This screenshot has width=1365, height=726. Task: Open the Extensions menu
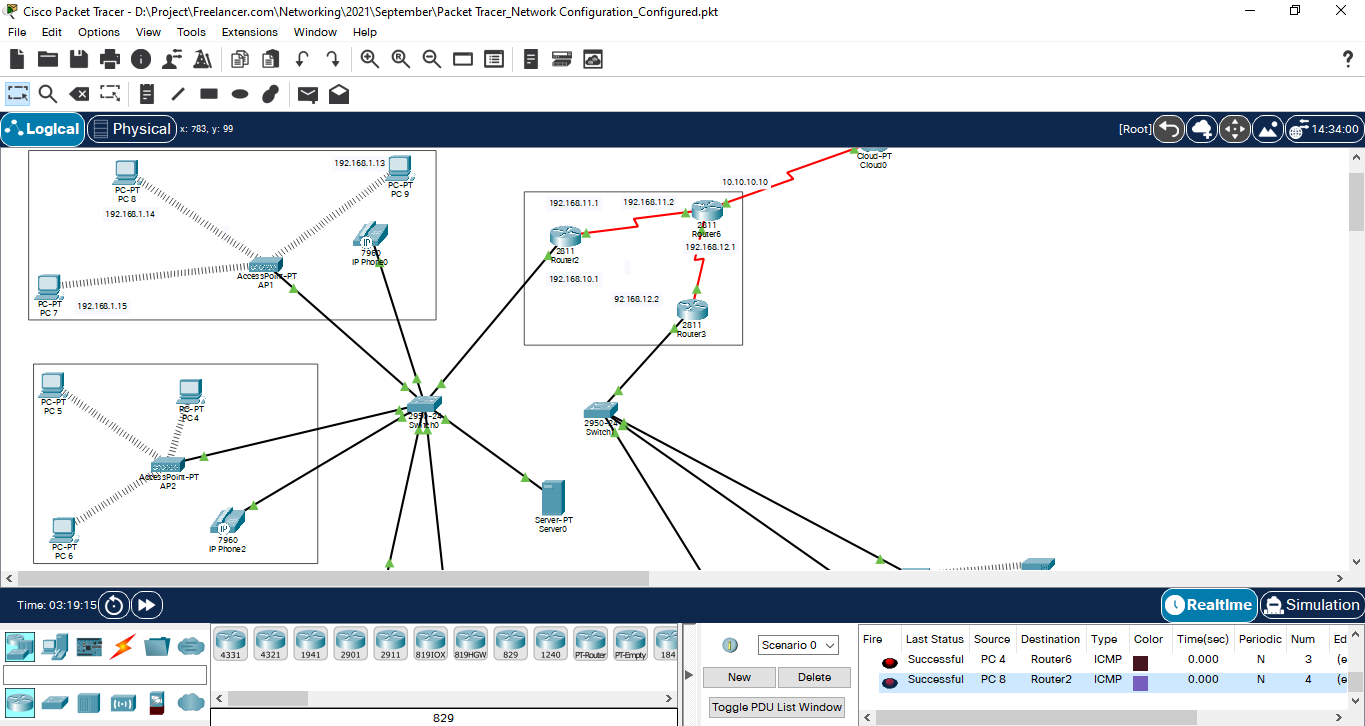click(249, 32)
